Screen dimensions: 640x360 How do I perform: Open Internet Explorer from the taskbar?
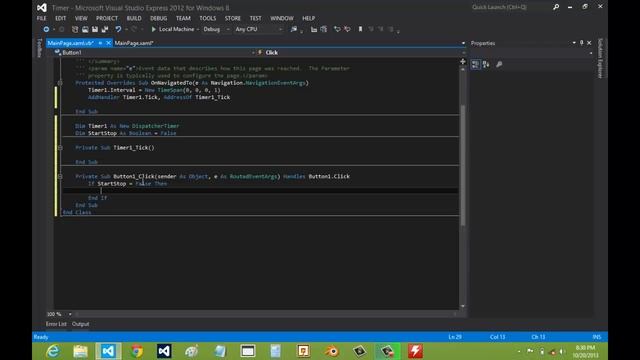click(53, 351)
